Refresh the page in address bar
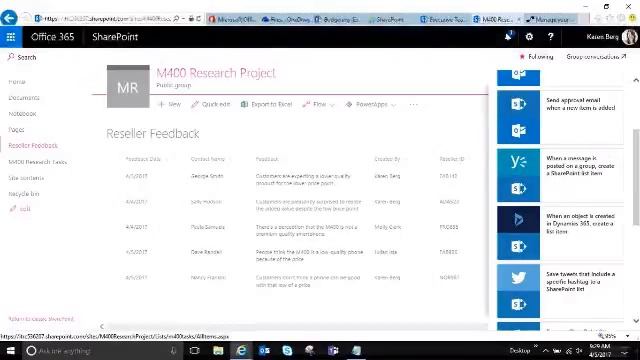Screen dimensions: 640x360 pos(199,18)
